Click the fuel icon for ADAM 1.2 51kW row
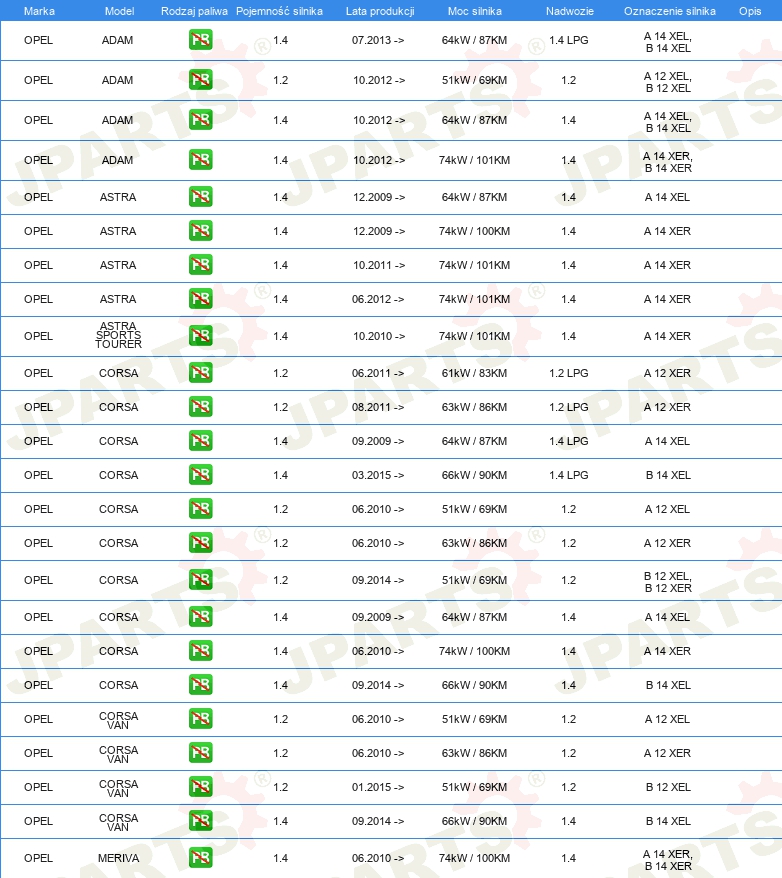The image size is (782, 878). (200, 80)
